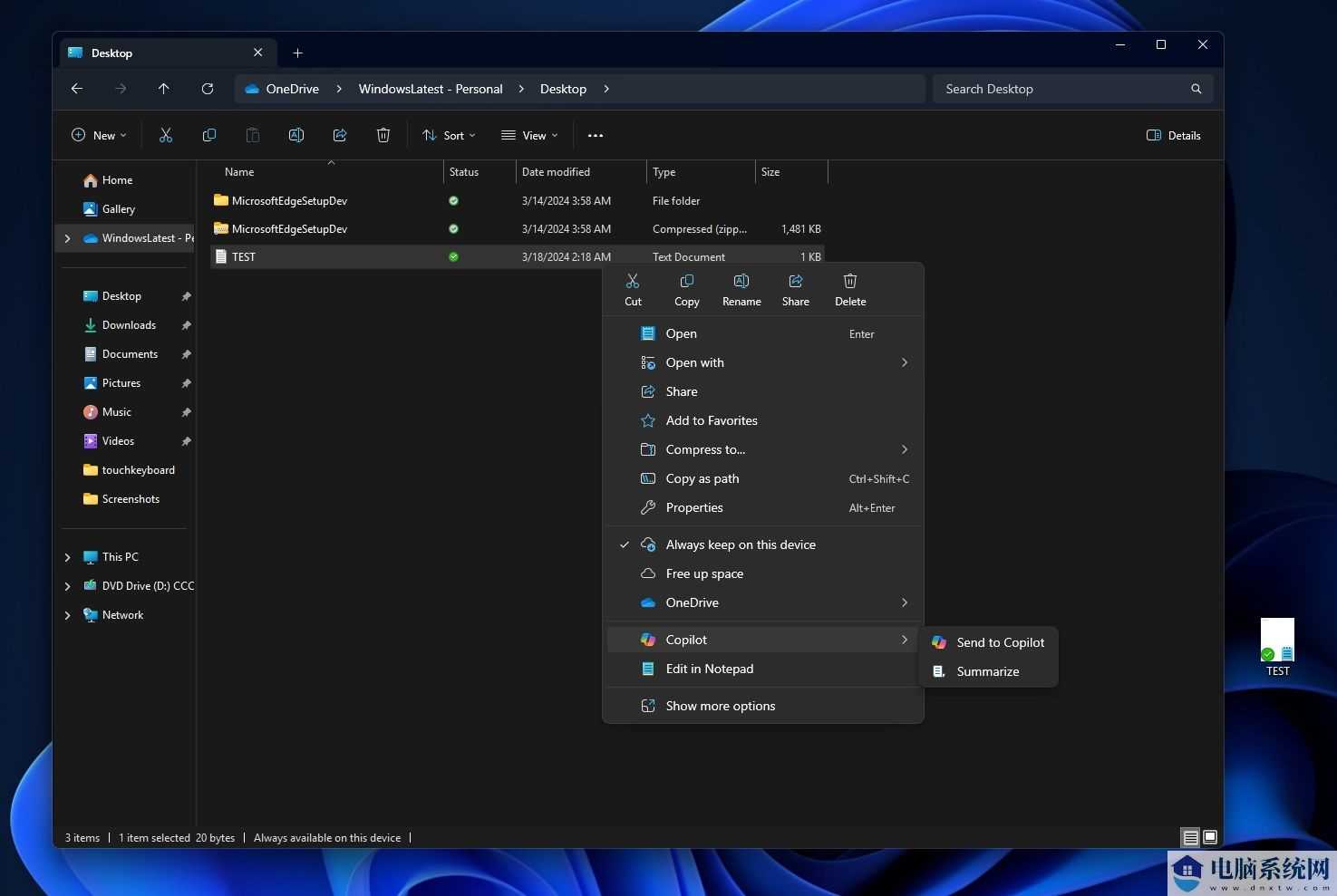Click the Copilot menu entry

(763, 640)
